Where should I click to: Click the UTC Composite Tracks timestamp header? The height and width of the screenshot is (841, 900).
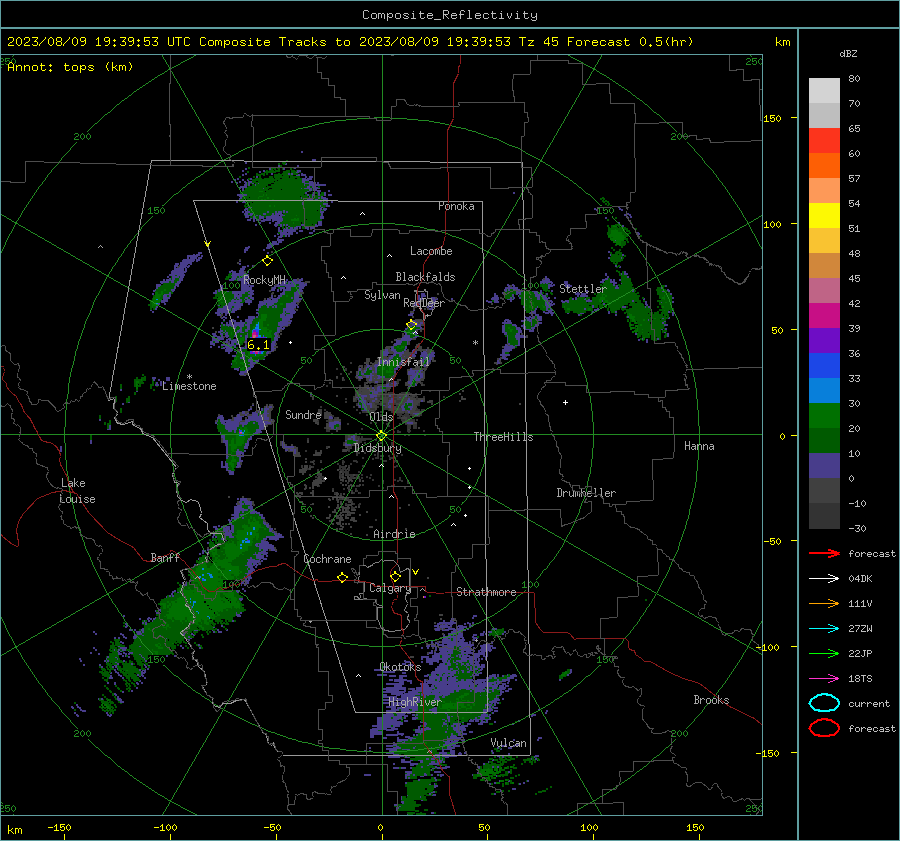pyautogui.click(x=350, y=42)
